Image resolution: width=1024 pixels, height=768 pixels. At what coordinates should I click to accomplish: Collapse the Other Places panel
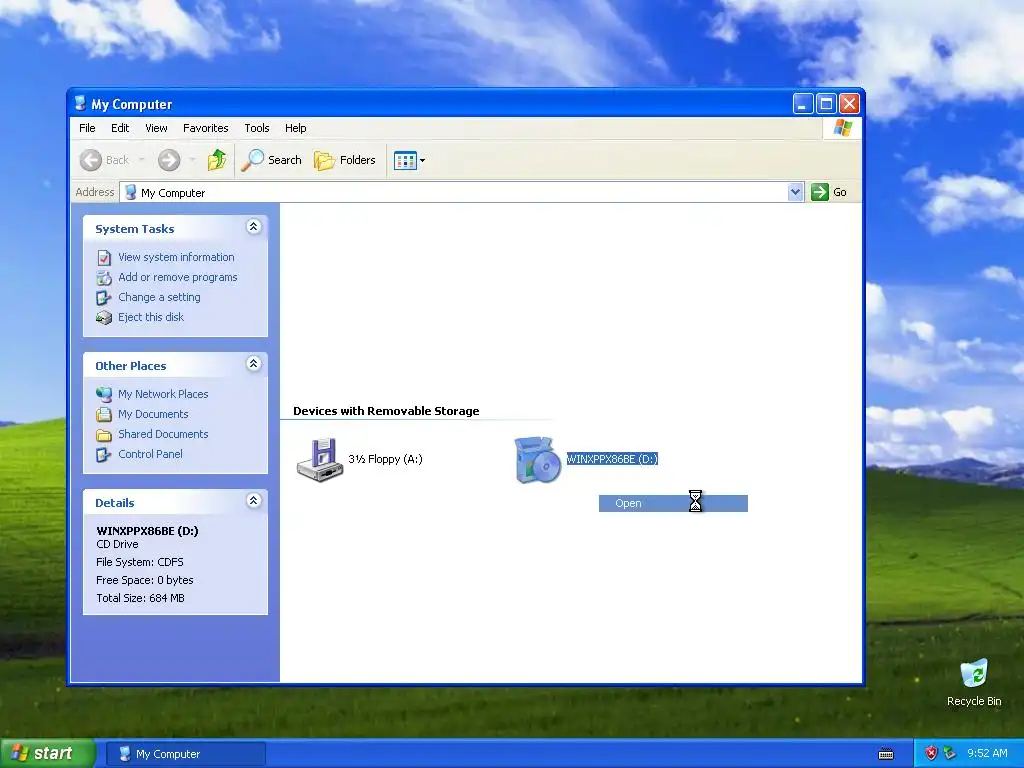click(253, 364)
